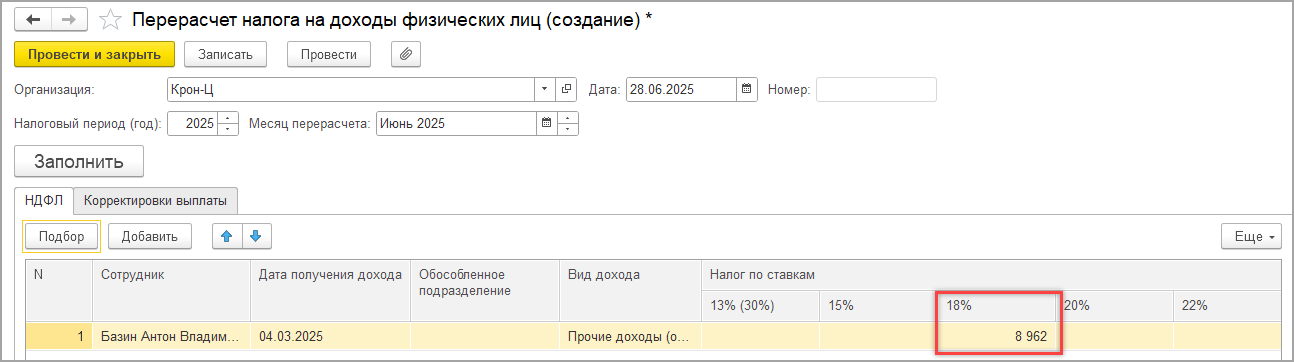Select Прочие доходы income type cell
The width and height of the screenshot is (1294, 362).
click(x=630, y=337)
